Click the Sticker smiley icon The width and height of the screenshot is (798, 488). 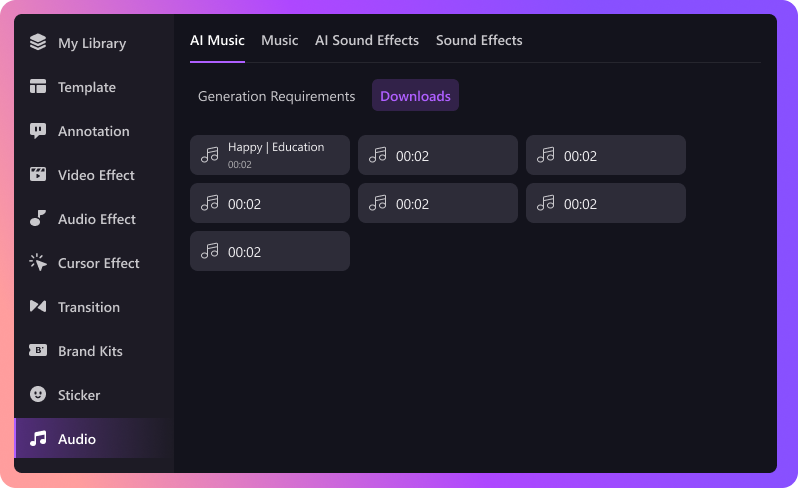pyautogui.click(x=38, y=394)
